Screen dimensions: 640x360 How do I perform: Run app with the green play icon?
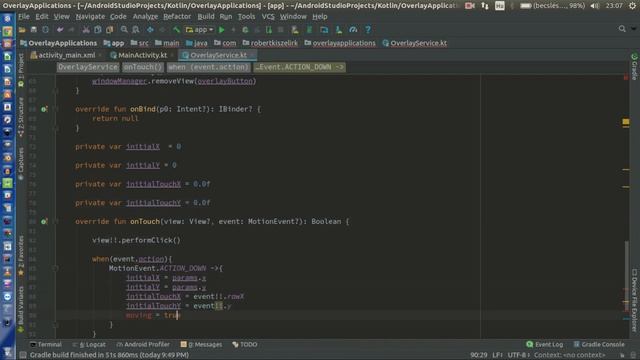pos(222,30)
